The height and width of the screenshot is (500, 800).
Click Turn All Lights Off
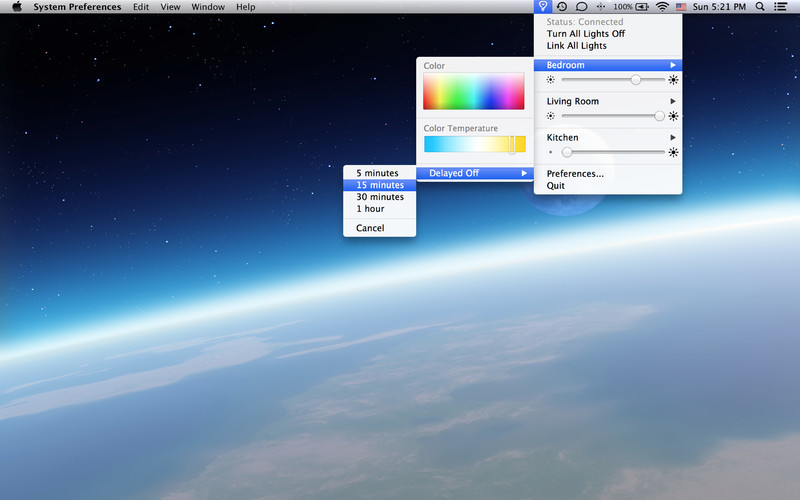coord(586,34)
